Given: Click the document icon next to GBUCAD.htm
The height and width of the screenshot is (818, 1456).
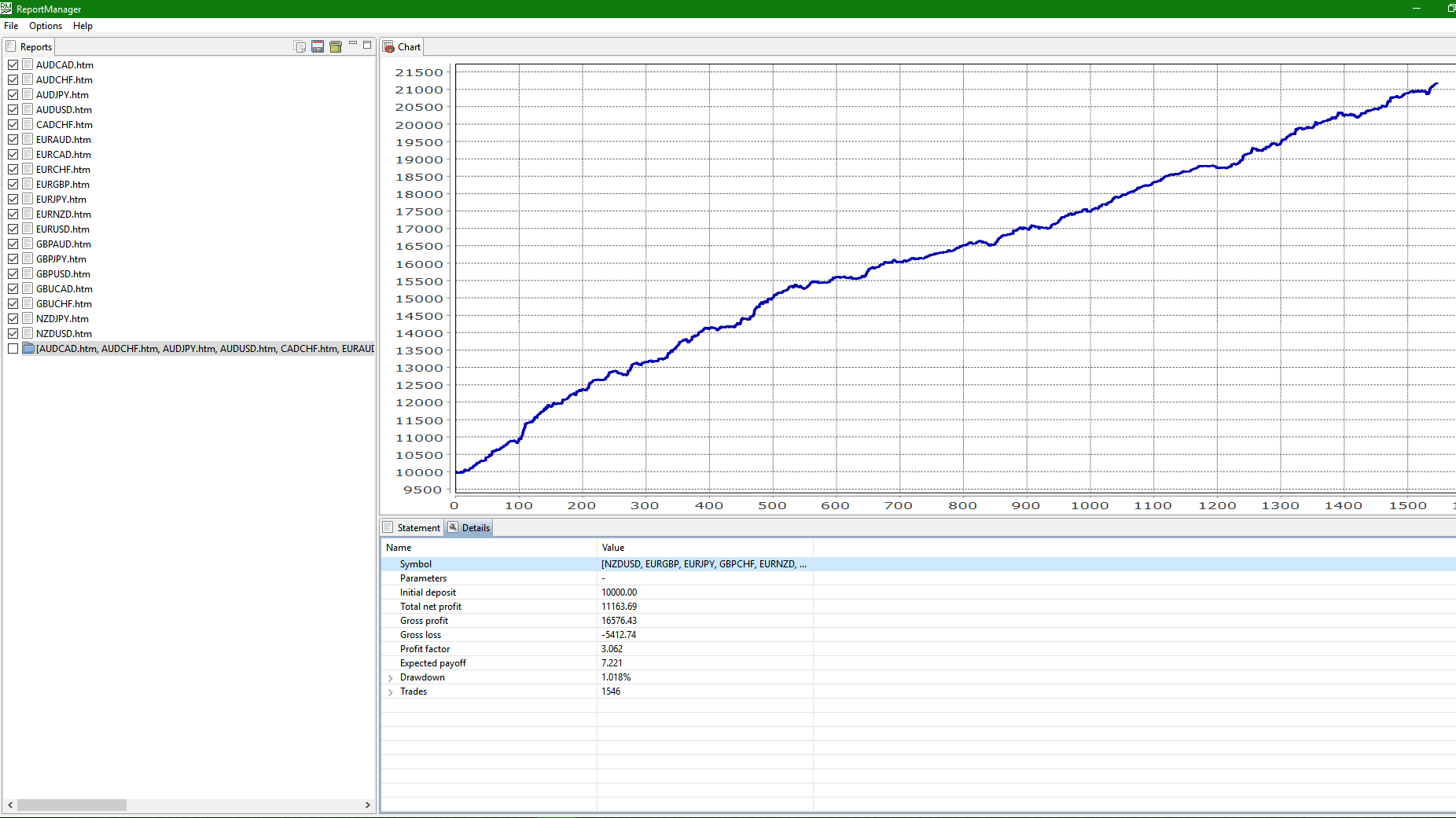Looking at the screenshot, I should coord(28,288).
